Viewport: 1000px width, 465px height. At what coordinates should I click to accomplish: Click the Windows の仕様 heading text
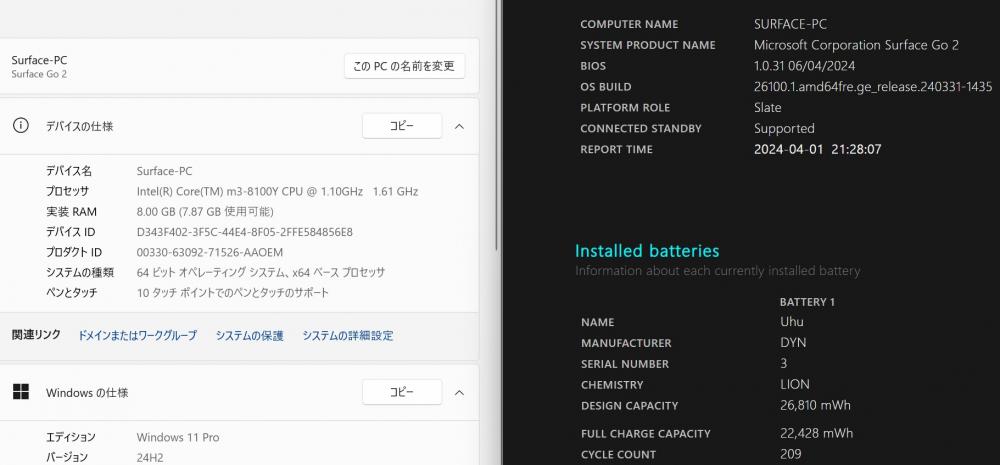point(87,393)
